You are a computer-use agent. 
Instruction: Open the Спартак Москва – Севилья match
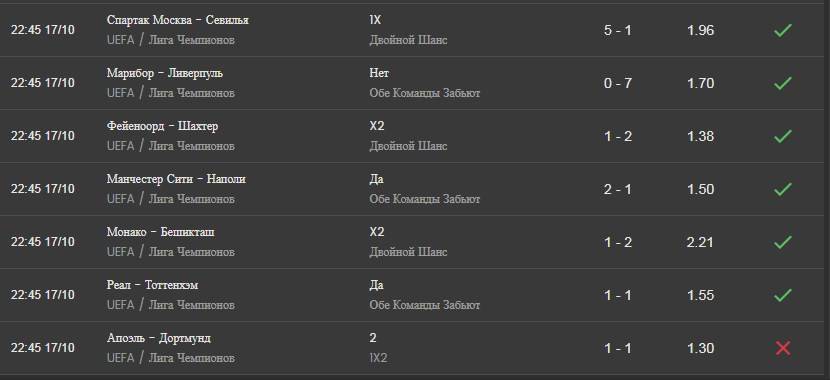point(178,20)
